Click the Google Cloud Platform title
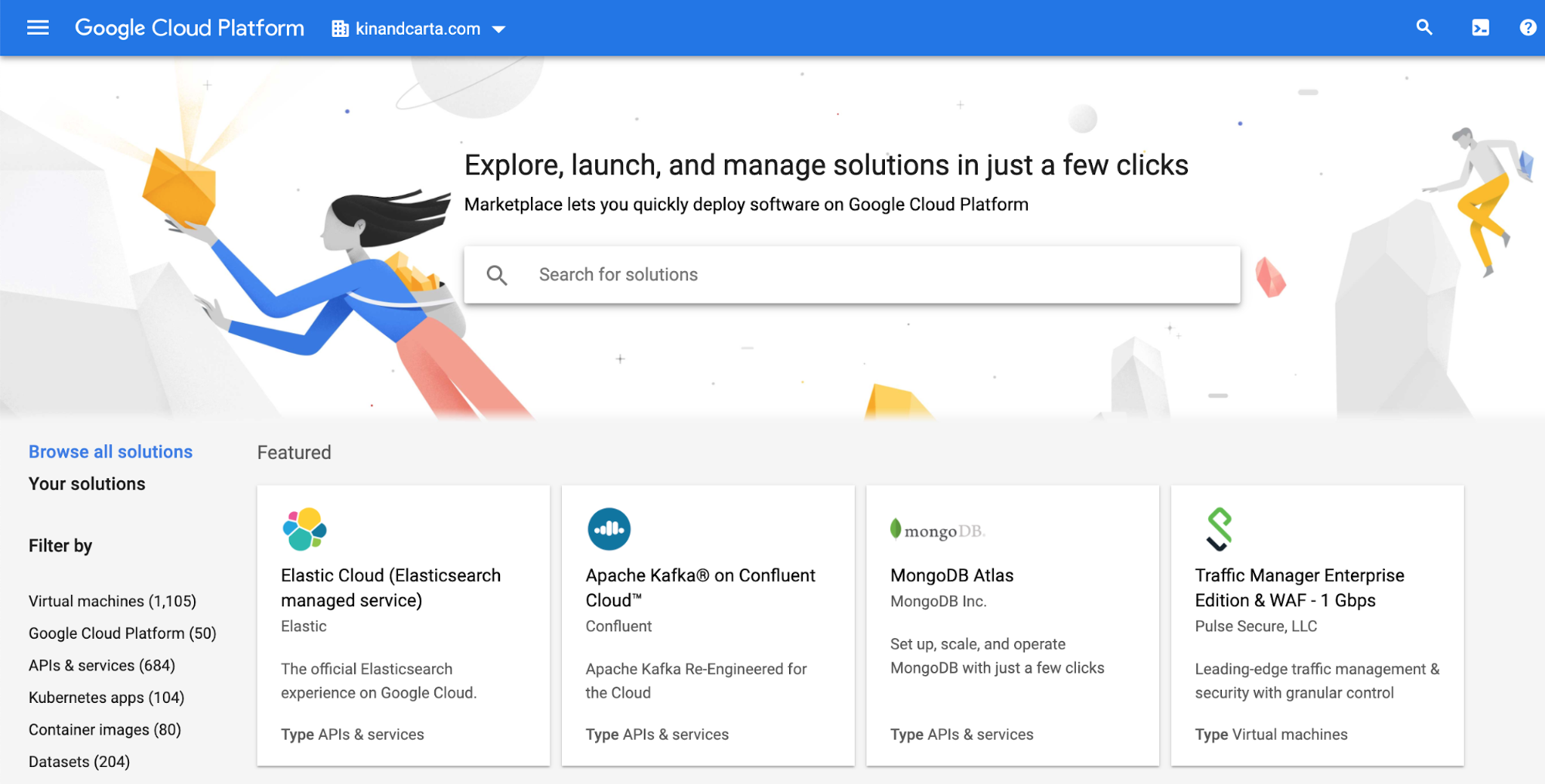This screenshot has height=784, width=1545. [x=189, y=28]
